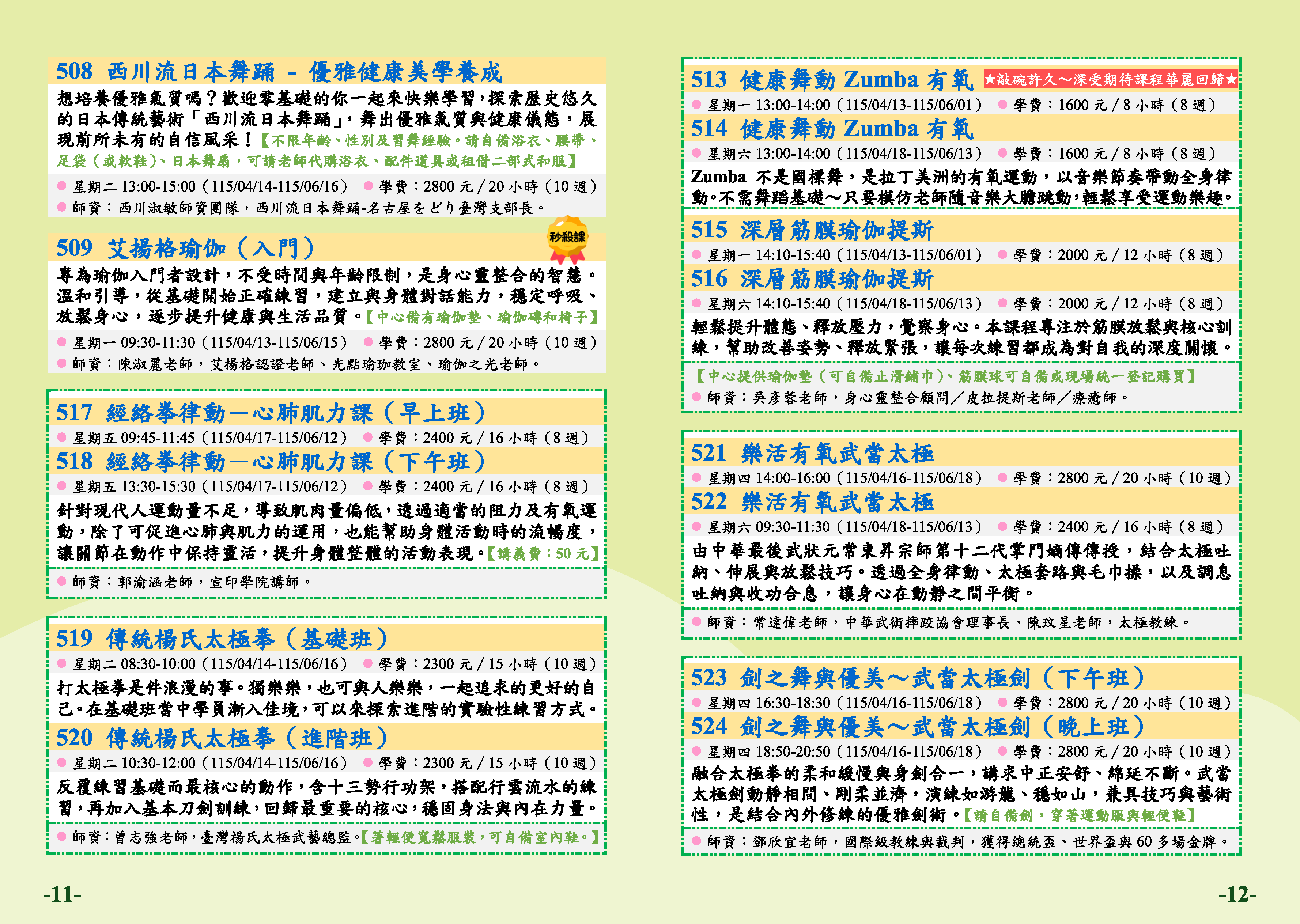Click pink bullet before 郭渝涵老師 instructor line
Viewport: 1300px width, 924px height.
62,581
